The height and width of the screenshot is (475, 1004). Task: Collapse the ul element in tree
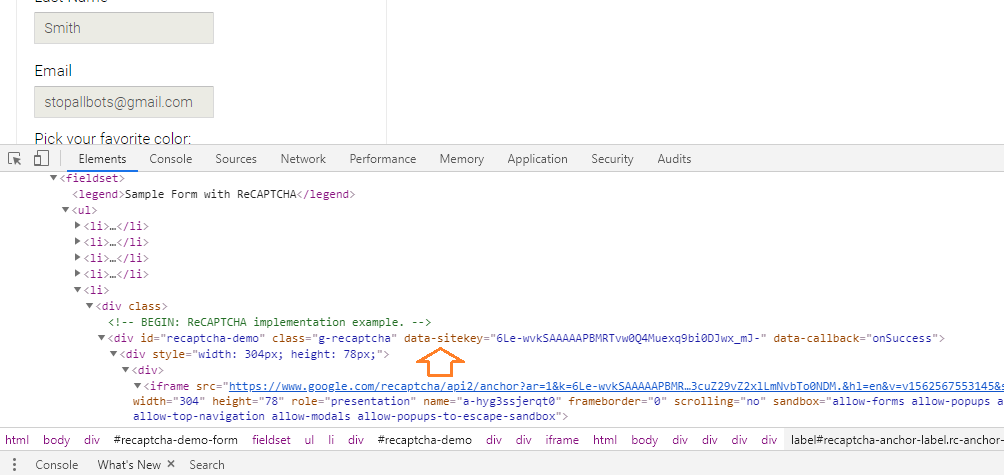66,210
